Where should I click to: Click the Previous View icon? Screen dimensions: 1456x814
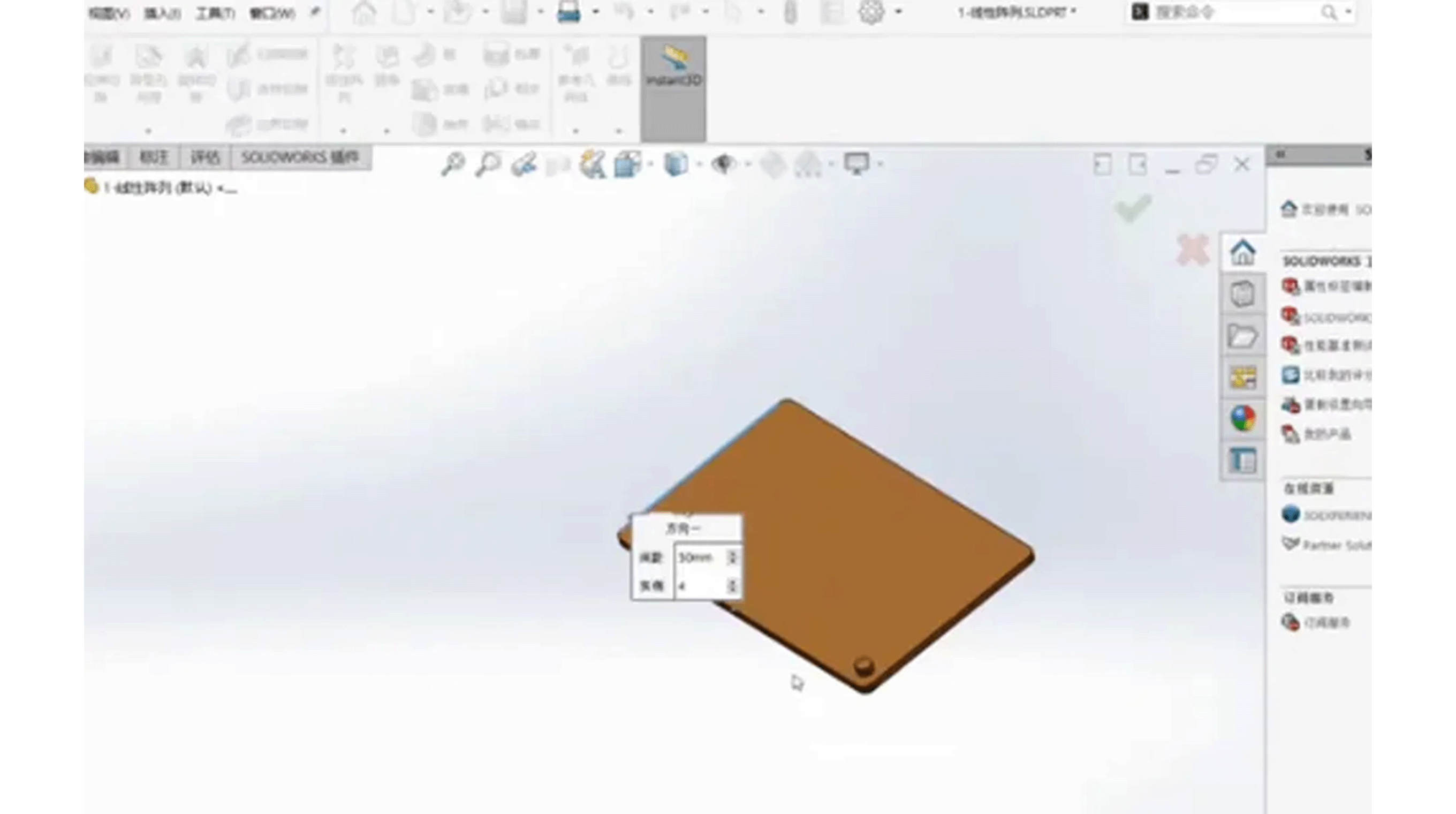pyautogui.click(x=524, y=165)
